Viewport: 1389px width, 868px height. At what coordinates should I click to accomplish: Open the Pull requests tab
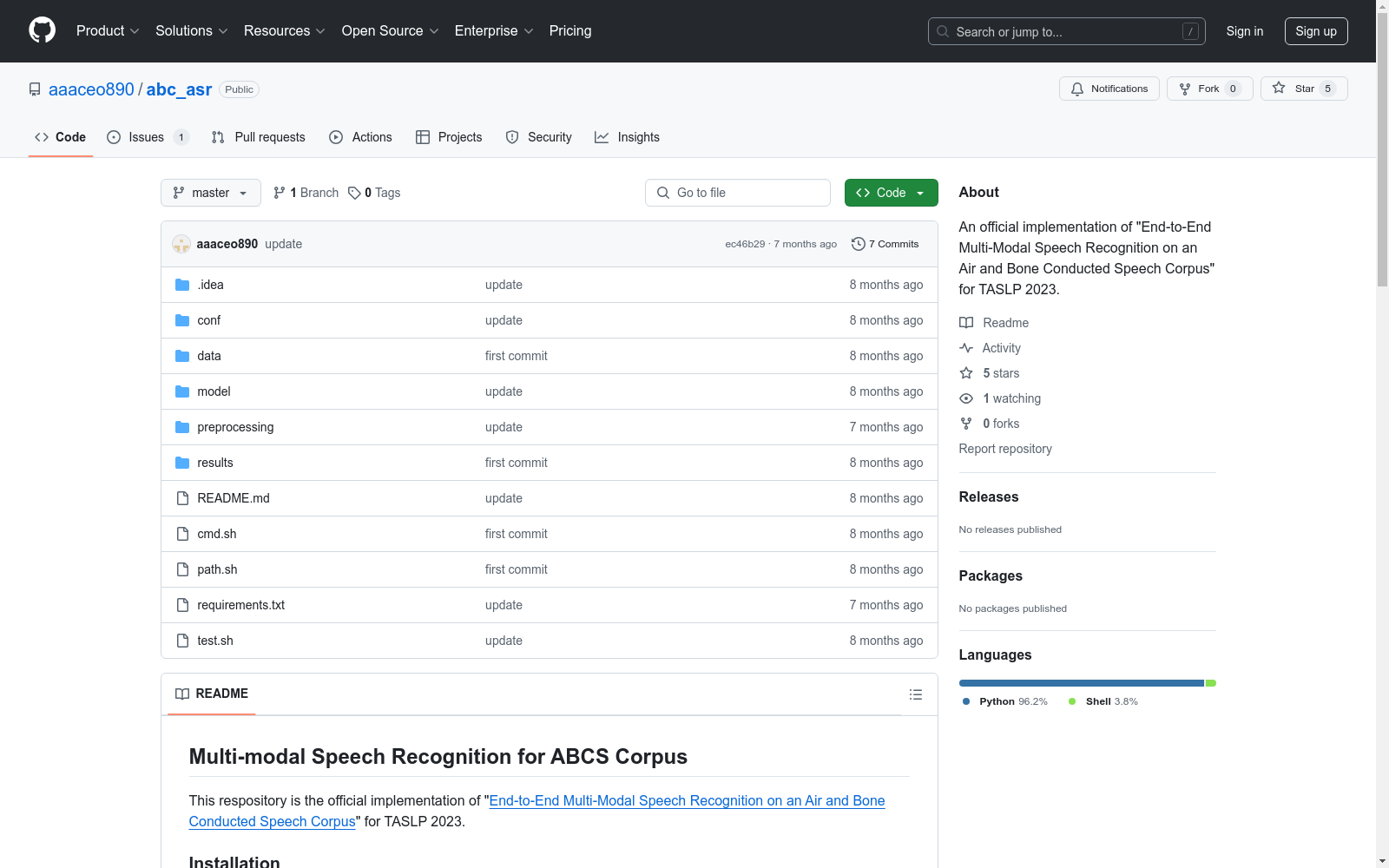258,137
